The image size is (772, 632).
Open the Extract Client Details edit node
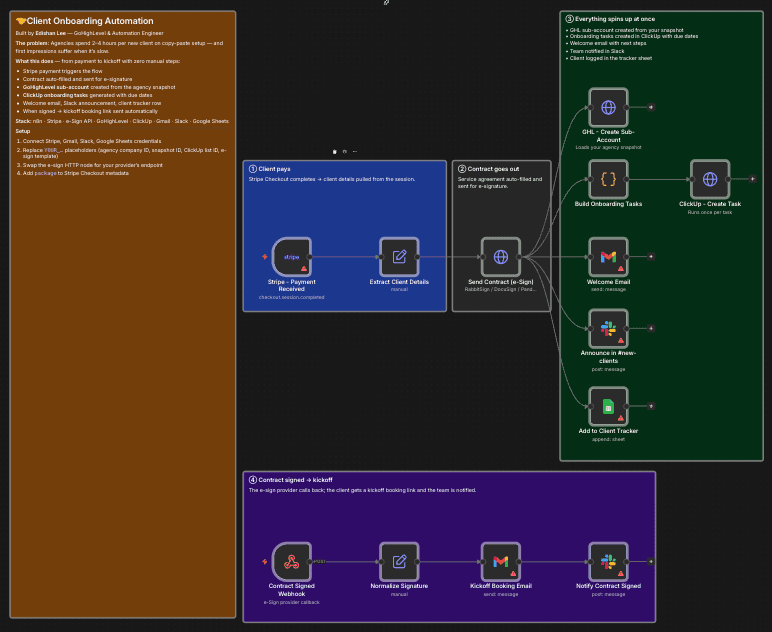click(x=399, y=256)
